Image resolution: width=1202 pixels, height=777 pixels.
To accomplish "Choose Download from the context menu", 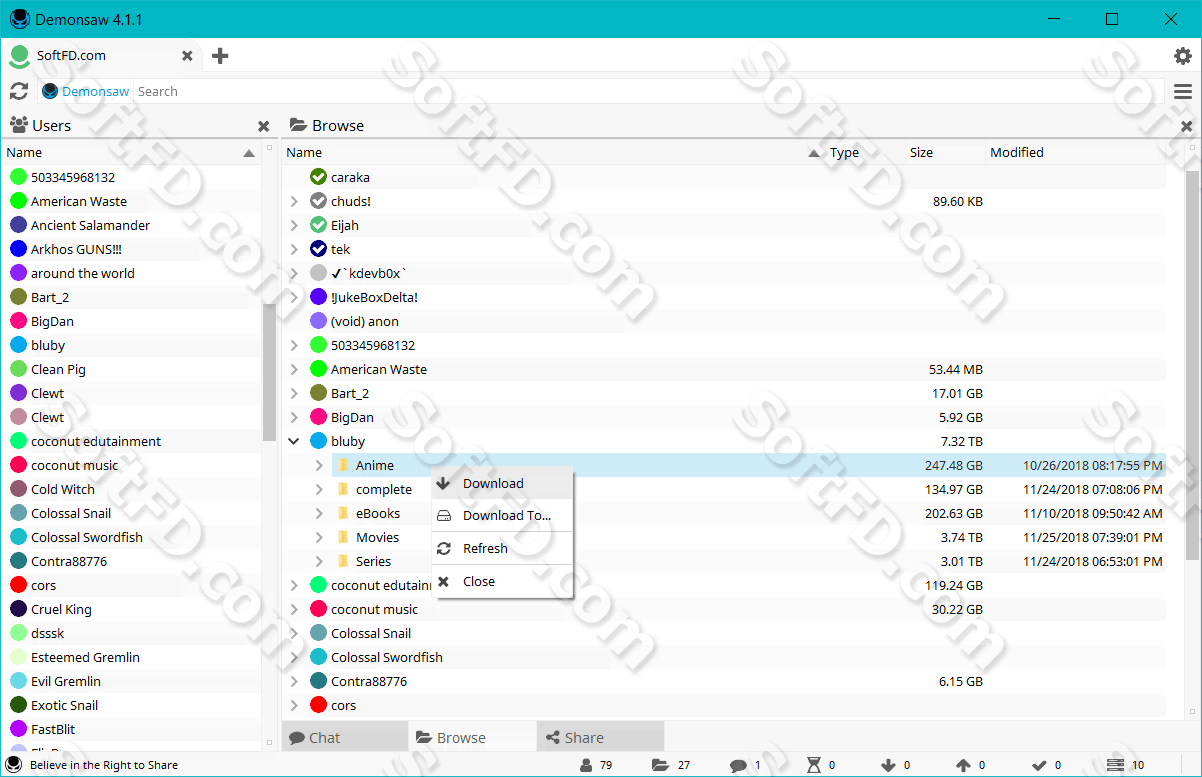I will pyautogui.click(x=502, y=483).
